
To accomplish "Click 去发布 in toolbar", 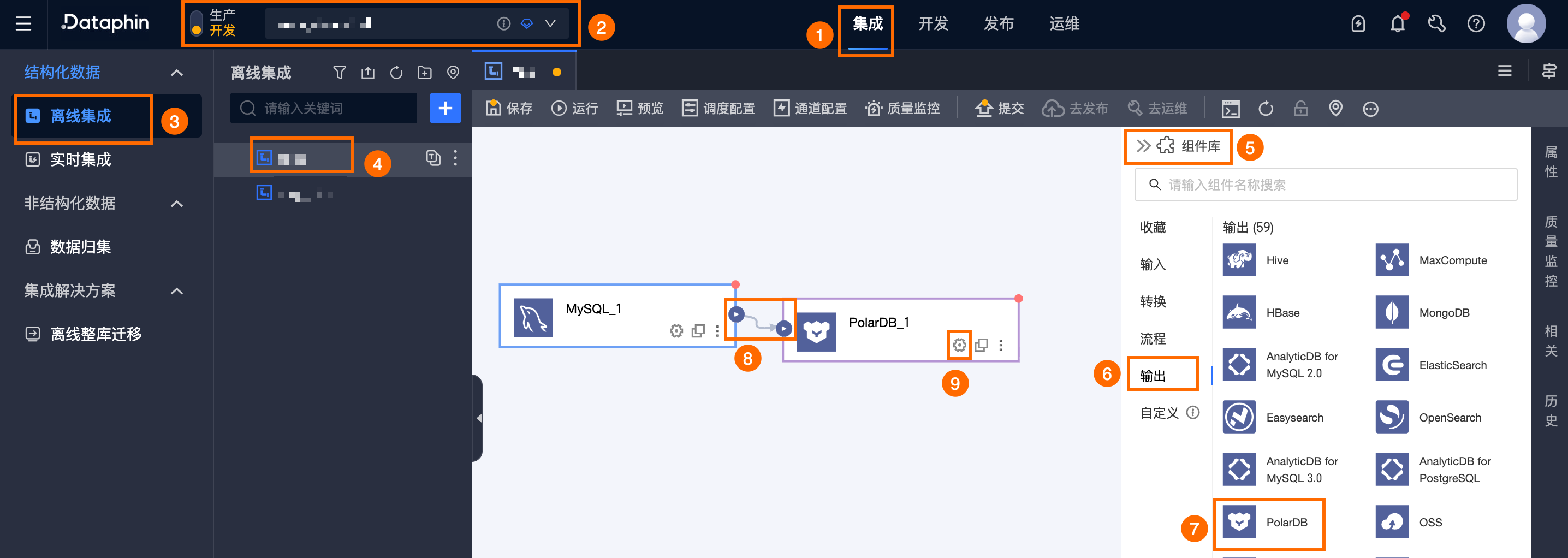I will point(1074,108).
